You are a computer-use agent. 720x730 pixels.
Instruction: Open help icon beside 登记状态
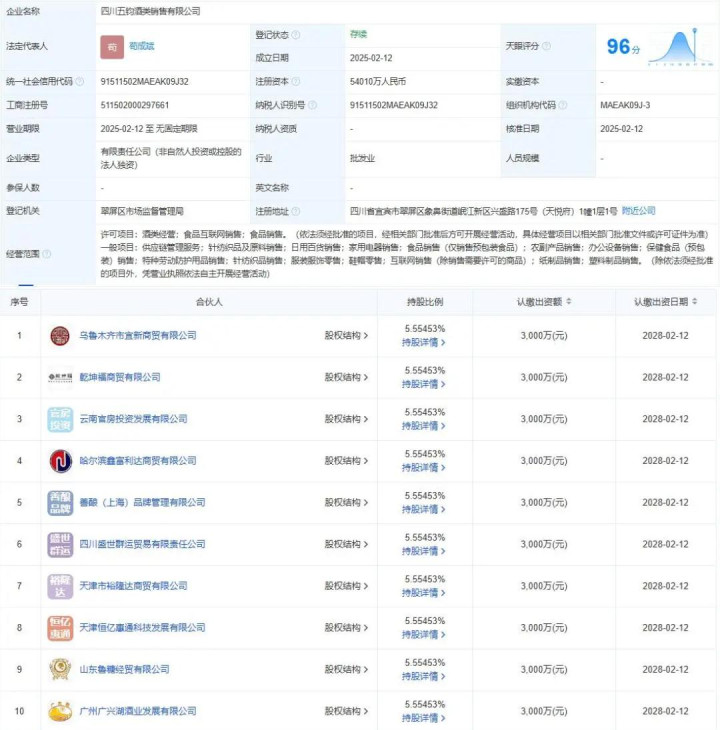(296, 35)
